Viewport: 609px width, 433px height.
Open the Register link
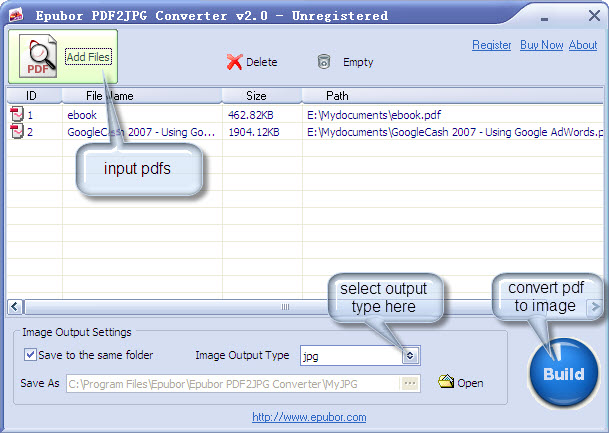click(x=491, y=45)
